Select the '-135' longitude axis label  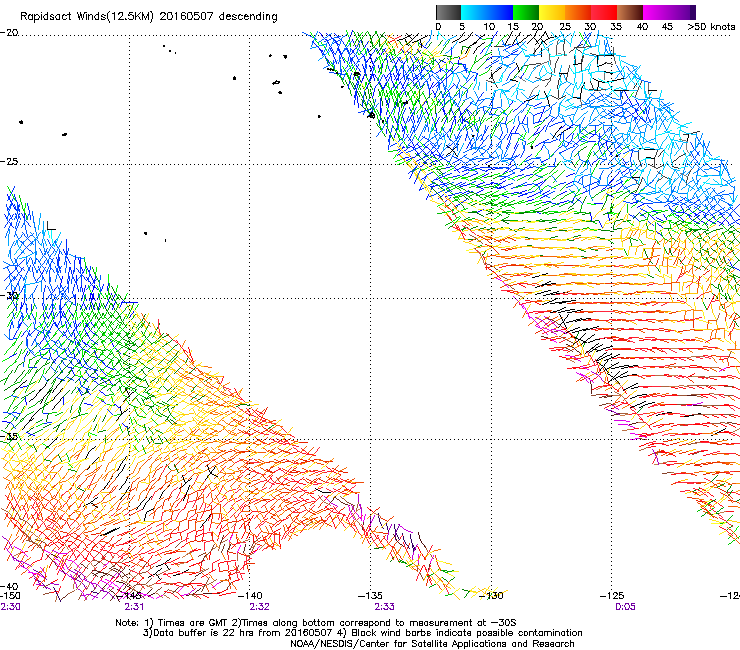click(370, 596)
